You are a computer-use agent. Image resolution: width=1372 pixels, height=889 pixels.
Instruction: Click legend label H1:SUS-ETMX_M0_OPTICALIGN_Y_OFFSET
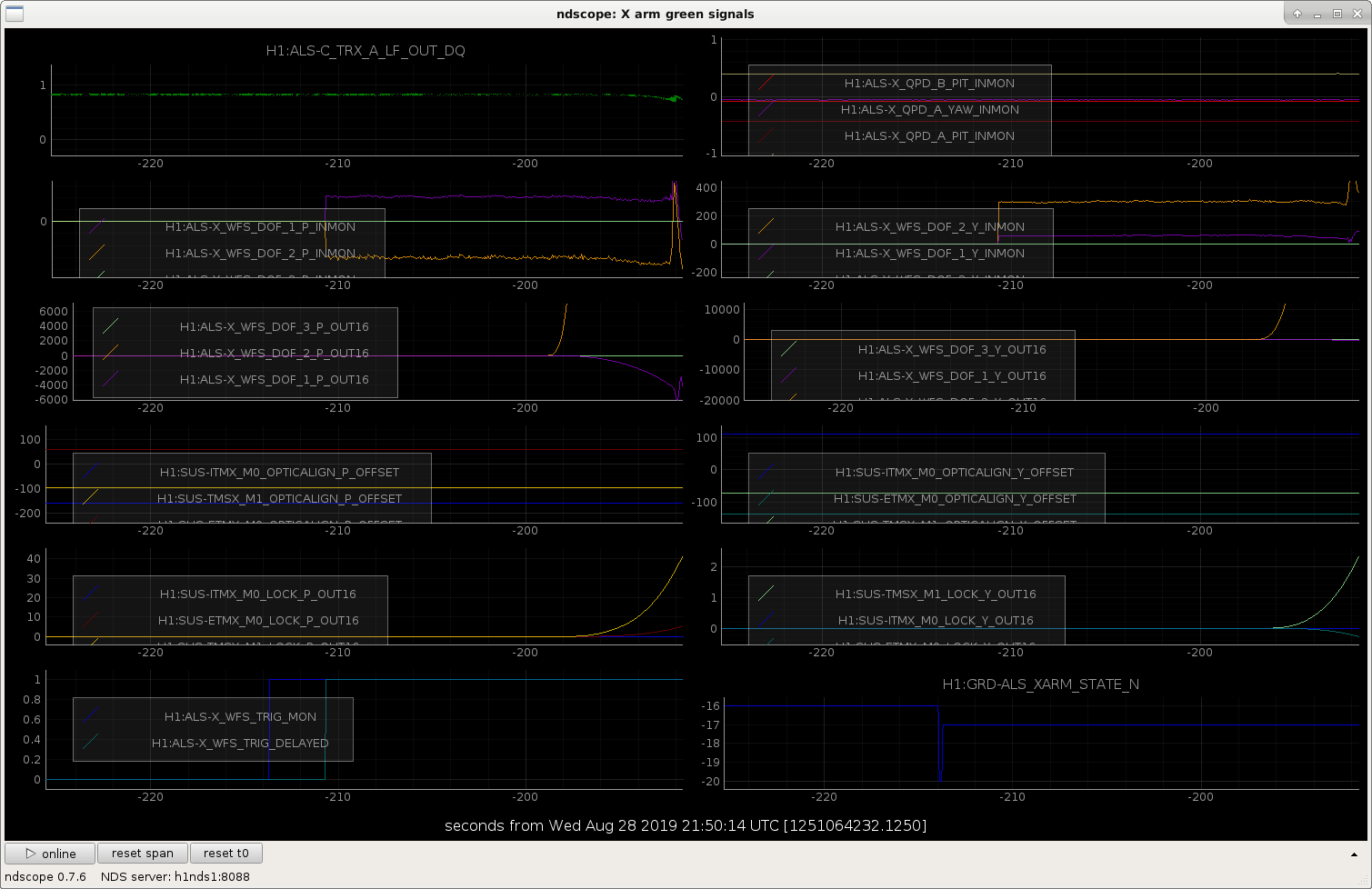click(955, 498)
